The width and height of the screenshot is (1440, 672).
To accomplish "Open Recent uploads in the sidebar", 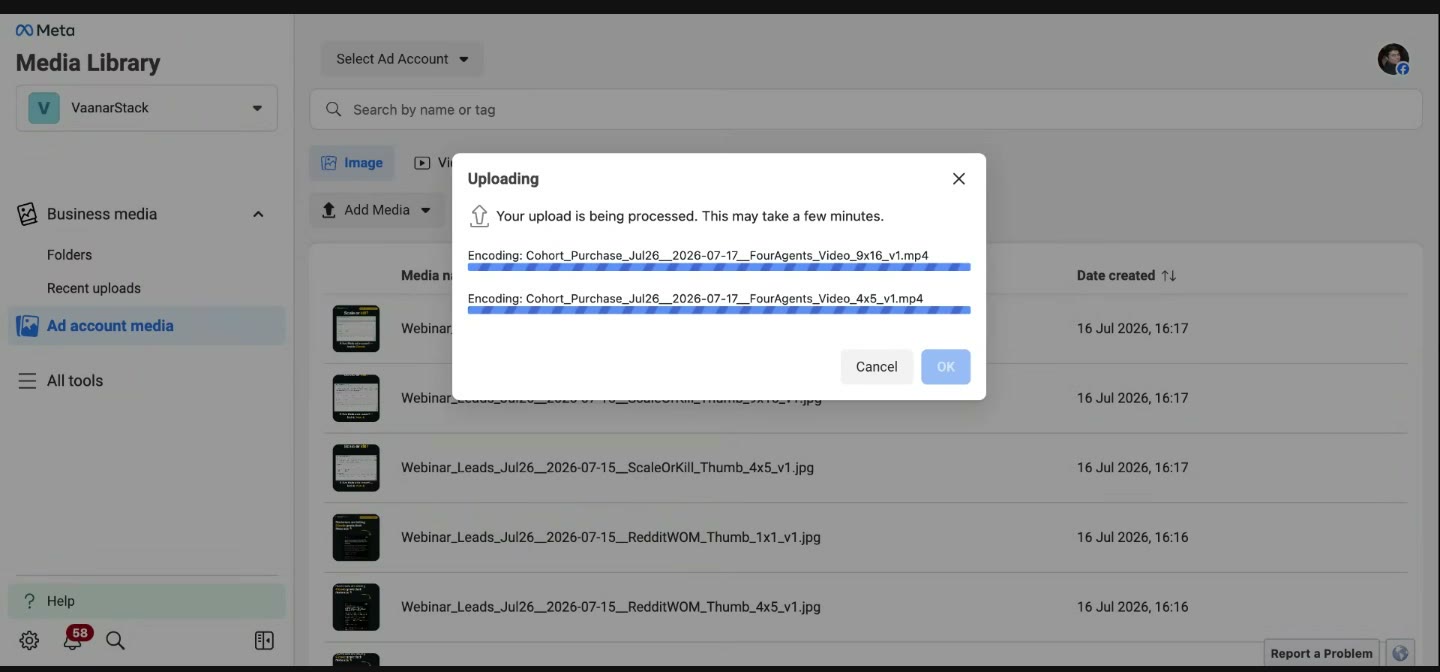I will 94,288.
